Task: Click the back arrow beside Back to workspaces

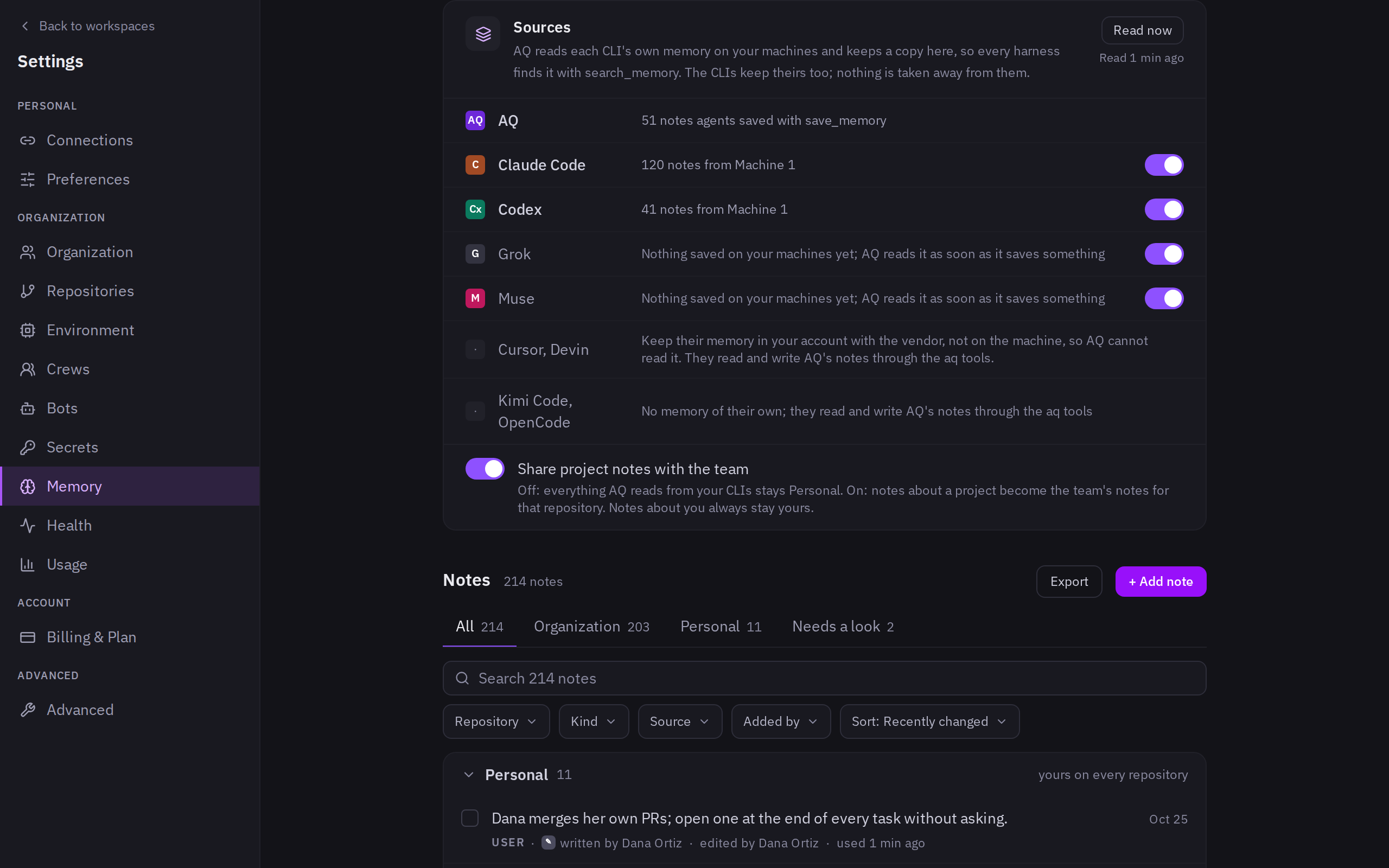Action: (24, 26)
